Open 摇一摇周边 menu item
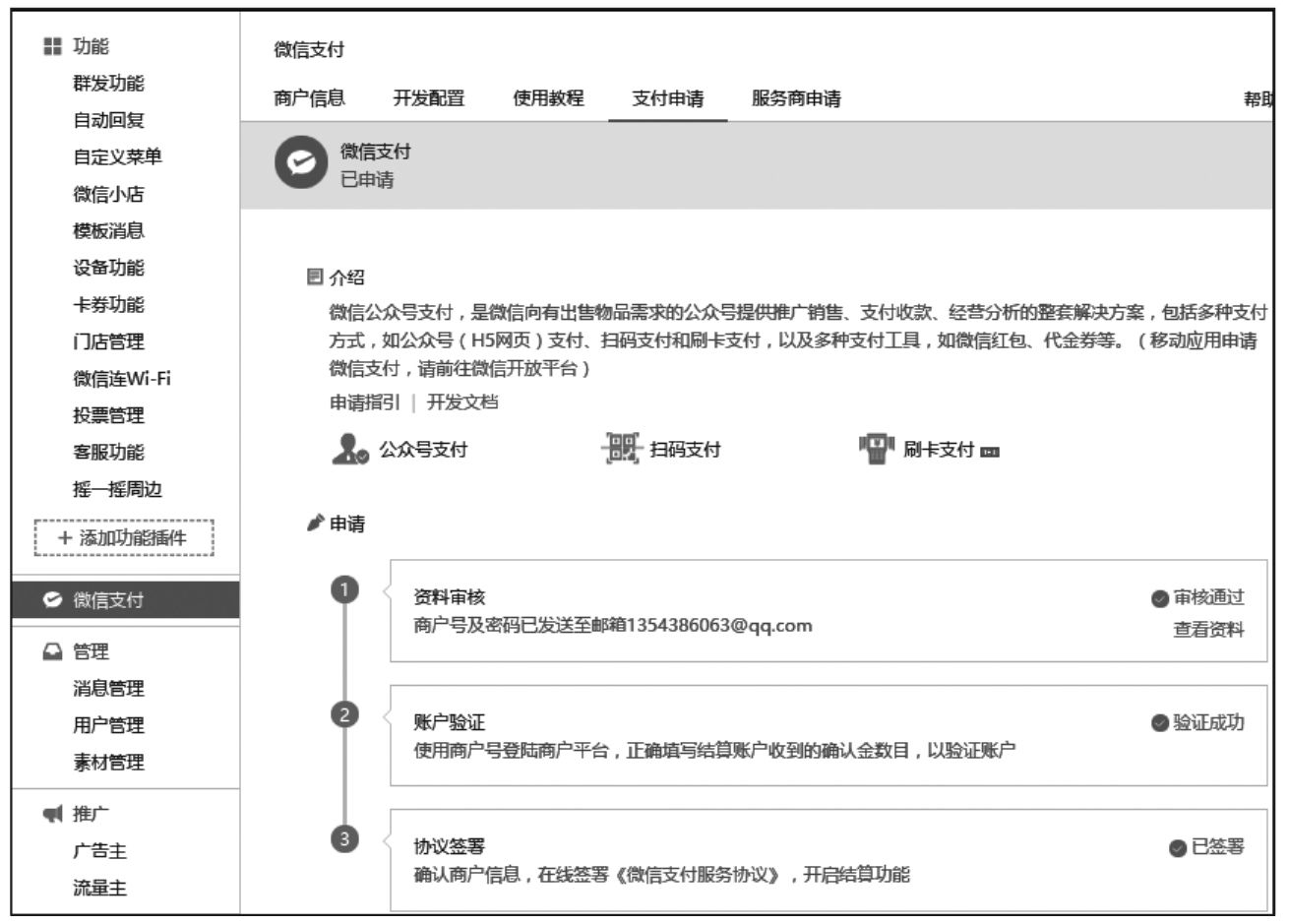1289x924 pixels. (117, 489)
